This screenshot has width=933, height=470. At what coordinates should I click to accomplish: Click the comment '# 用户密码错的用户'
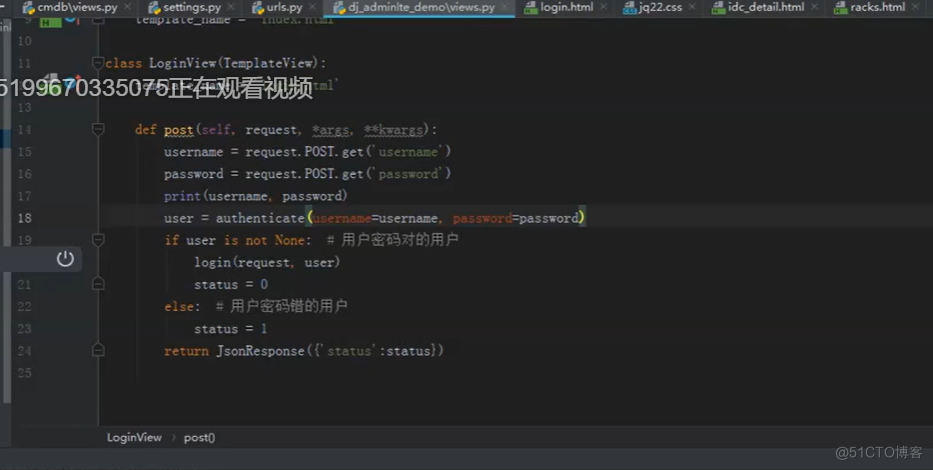pyautogui.click(x=281, y=306)
